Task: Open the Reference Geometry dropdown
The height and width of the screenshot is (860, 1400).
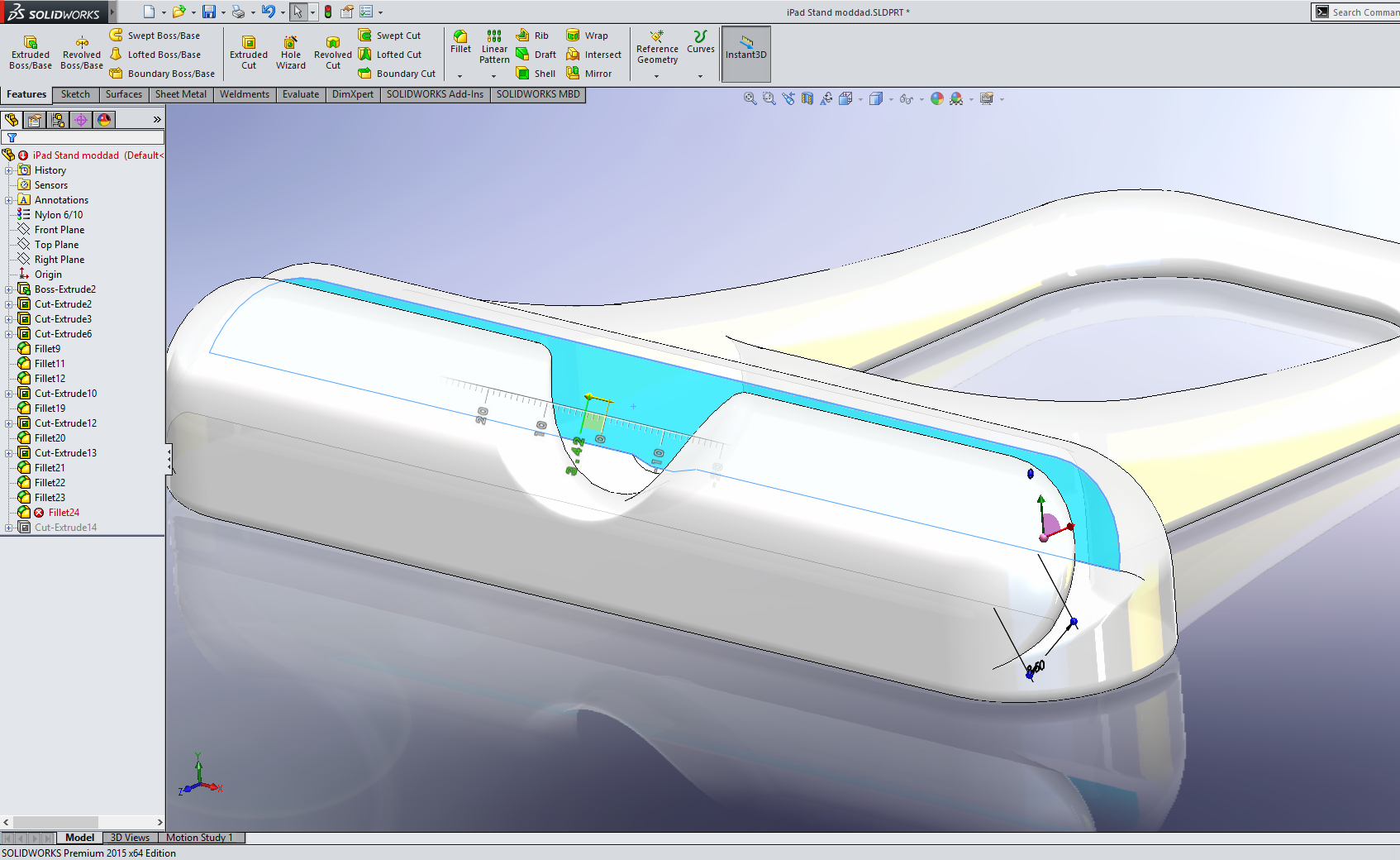Action: tap(657, 76)
